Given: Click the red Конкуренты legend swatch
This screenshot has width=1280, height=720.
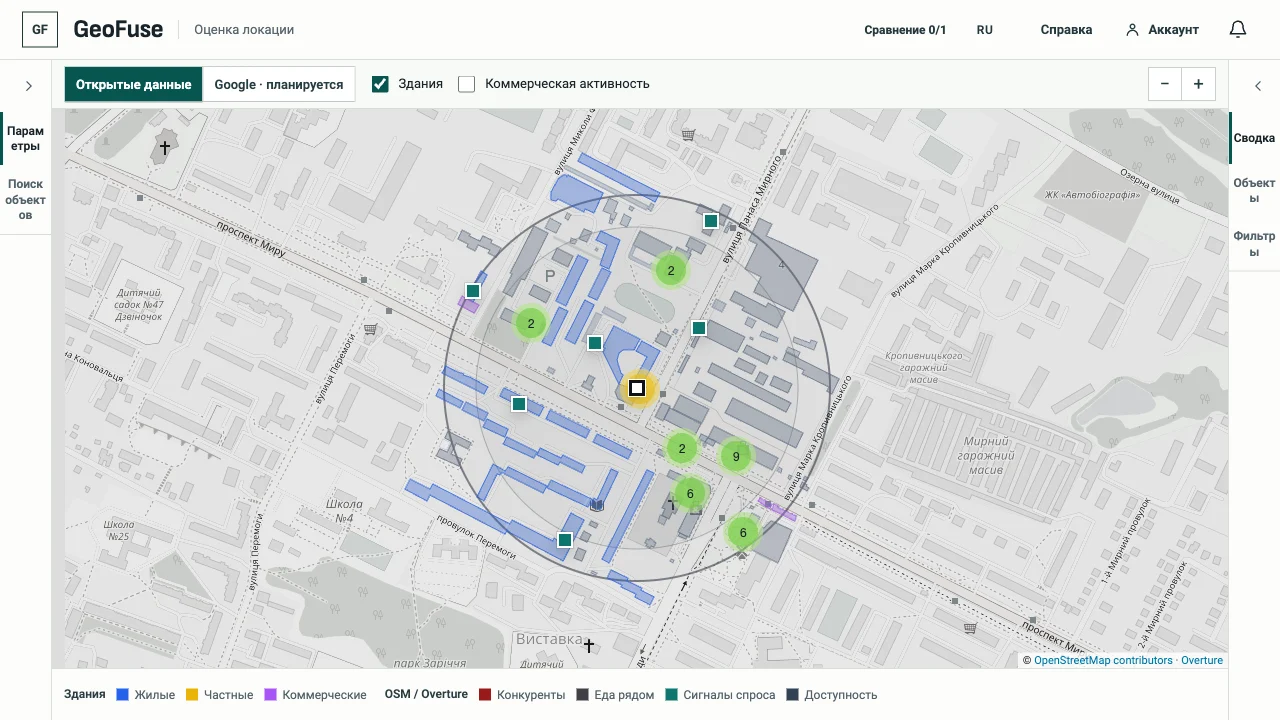Looking at the screenshot, I should point(485,695).
